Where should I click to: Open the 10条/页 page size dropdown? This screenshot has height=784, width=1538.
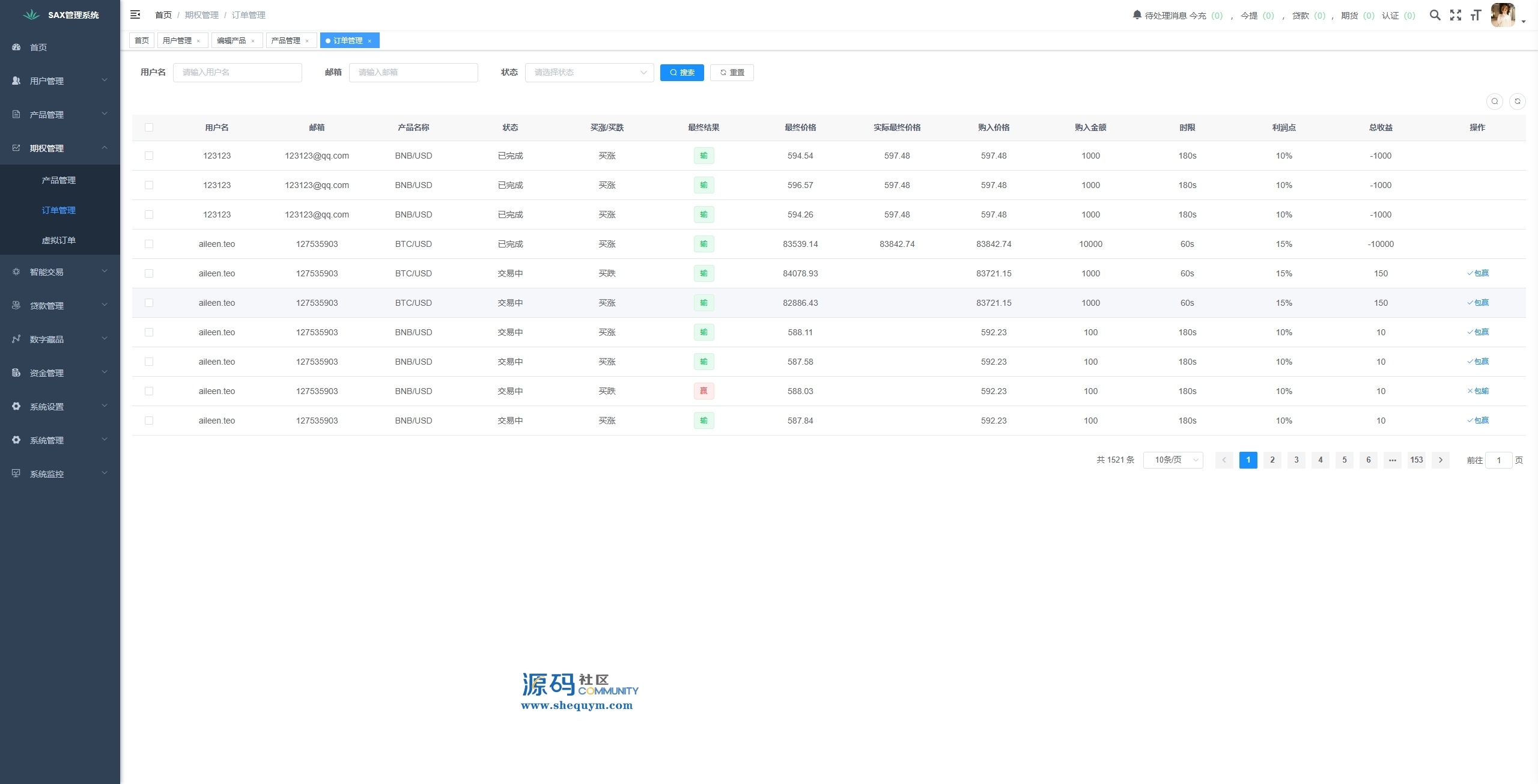pyautogui.click(x=1173, y=460)
